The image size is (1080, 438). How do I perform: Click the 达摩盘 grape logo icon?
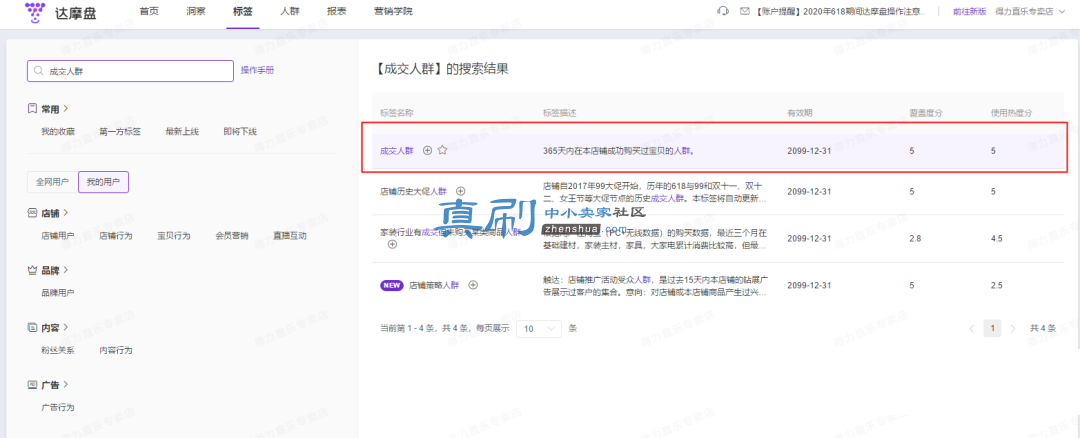[34, 10]
